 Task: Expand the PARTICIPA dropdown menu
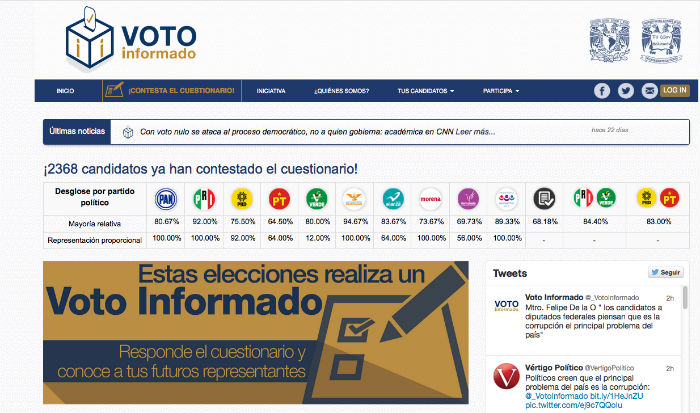click(x=501, y=91)
